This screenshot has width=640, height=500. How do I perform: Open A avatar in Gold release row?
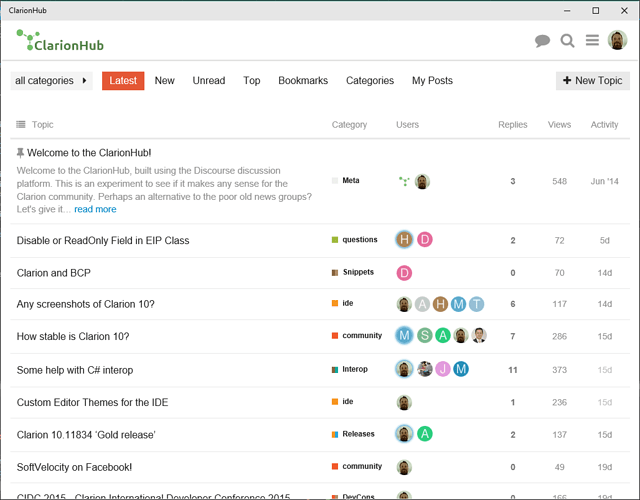424,434
